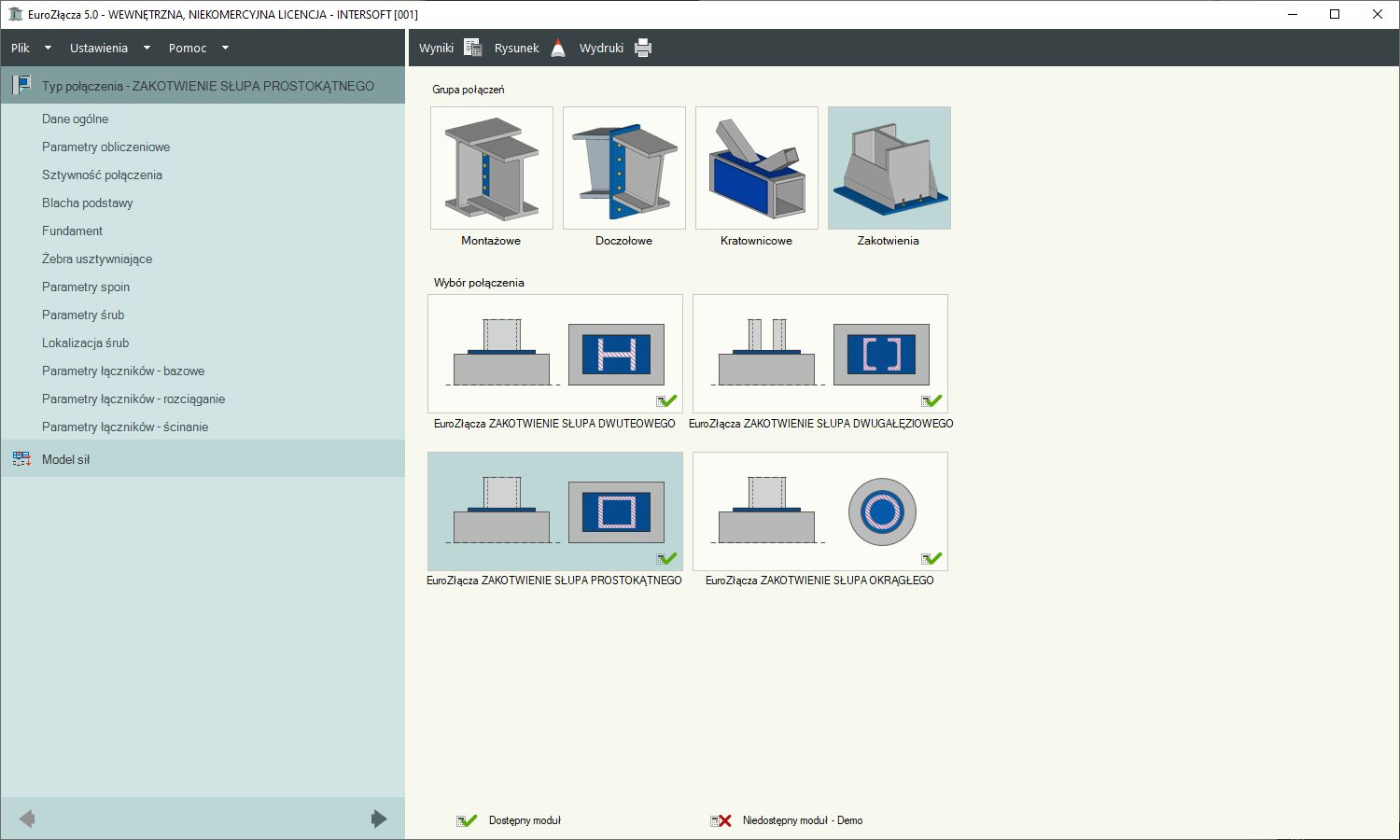Maximize the EuroZłącza window
Viewport: 1400px width, 840px height.
click(x=1335, y=14)
